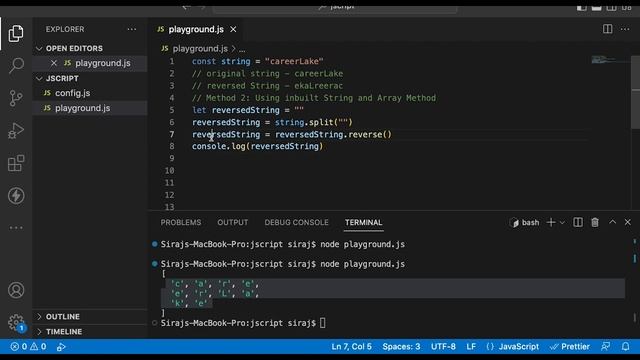Screen dimensions: 640x360
Task: Change end of line sequence LF
Action: coord(471,347)
